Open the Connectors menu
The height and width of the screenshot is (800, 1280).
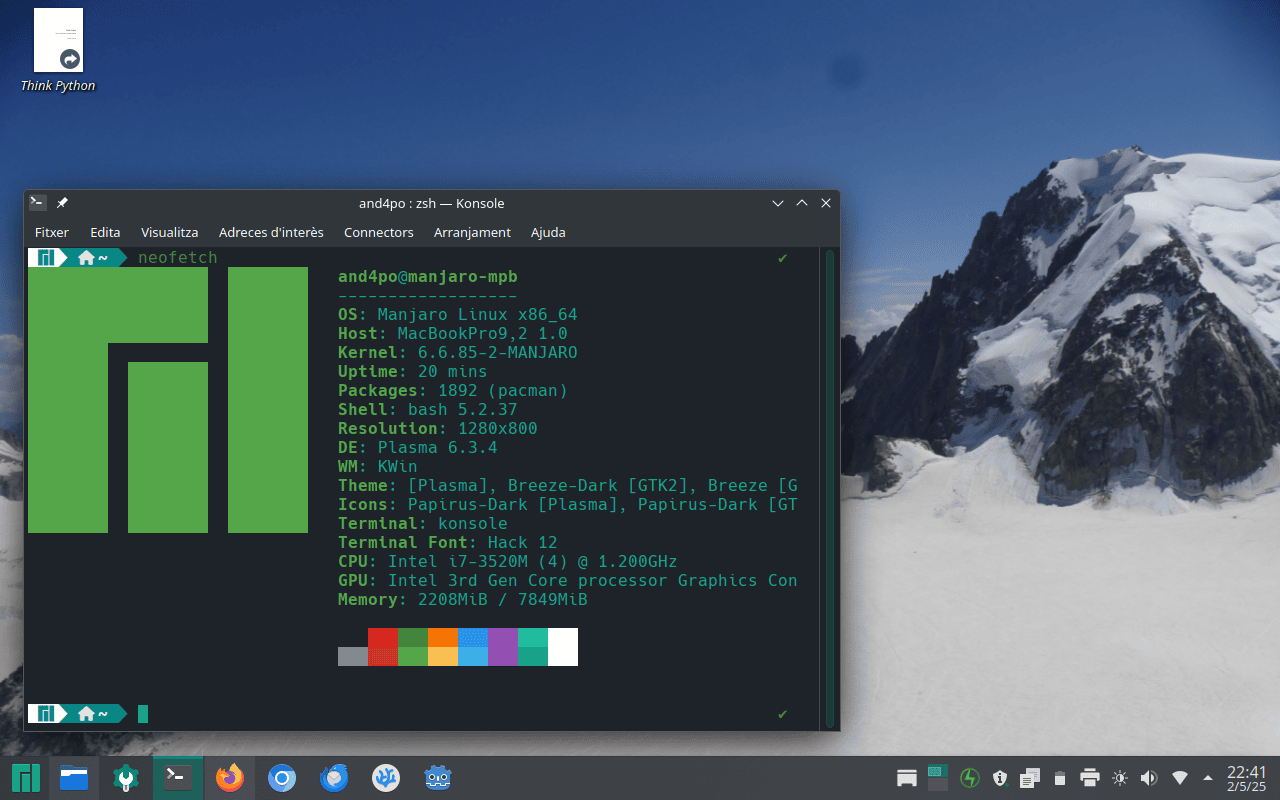(379, 232)
